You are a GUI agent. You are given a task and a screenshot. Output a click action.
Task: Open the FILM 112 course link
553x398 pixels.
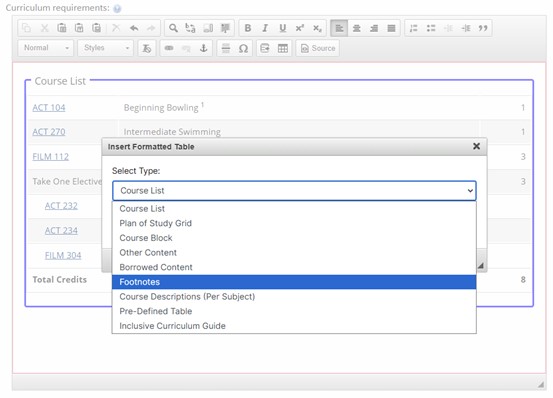pos(50,157)
